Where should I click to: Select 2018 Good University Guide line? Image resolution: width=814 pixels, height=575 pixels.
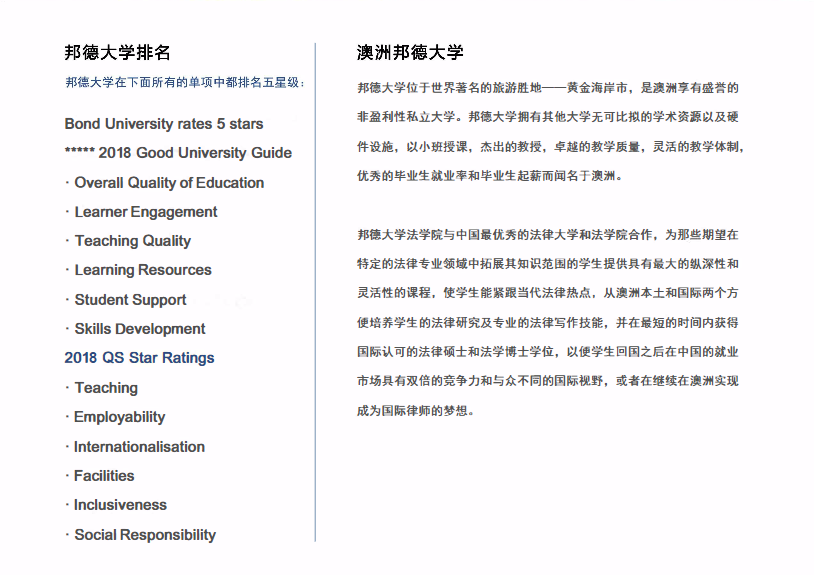(178, 153)
